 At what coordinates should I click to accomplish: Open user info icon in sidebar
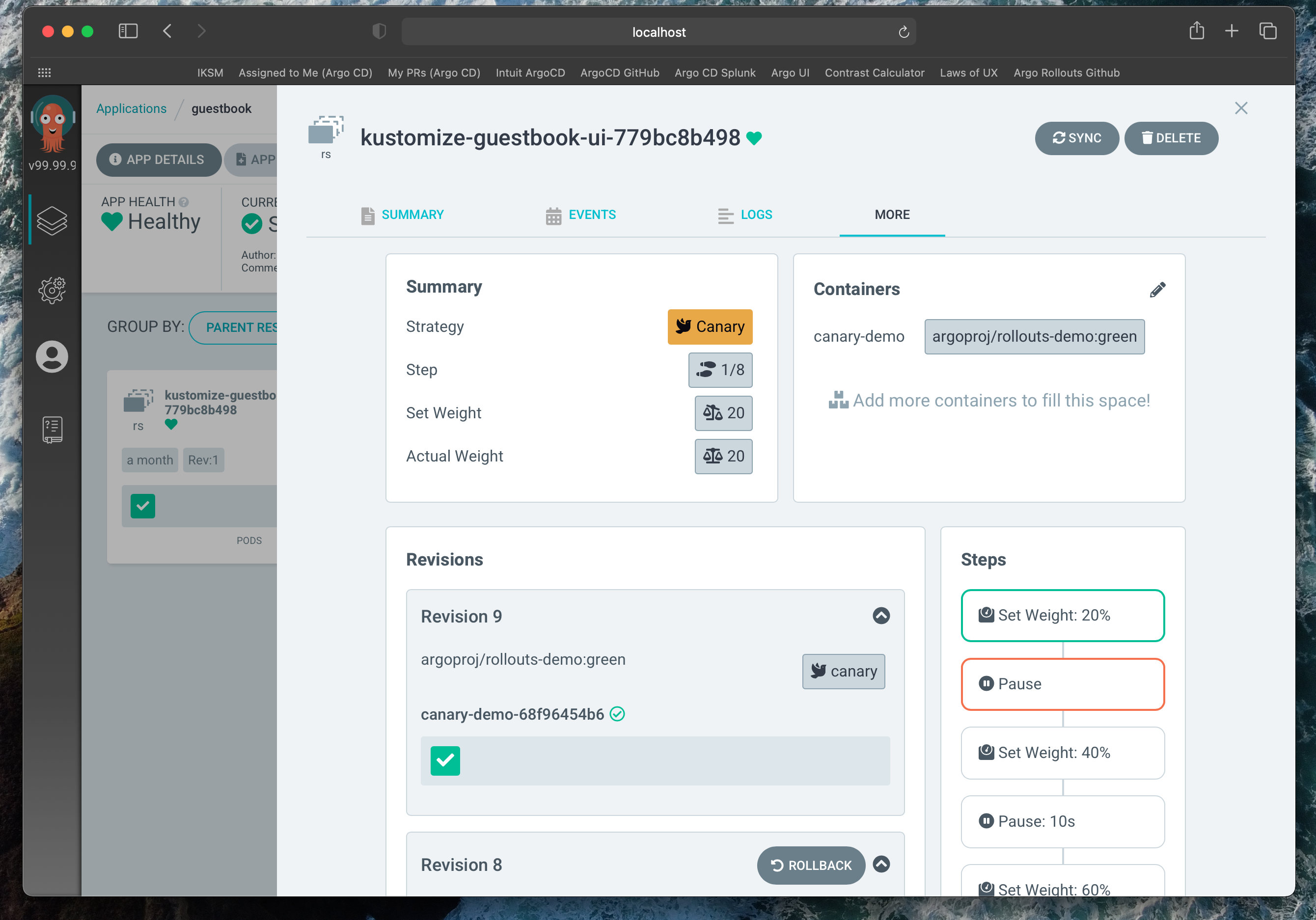pos(52,357)
